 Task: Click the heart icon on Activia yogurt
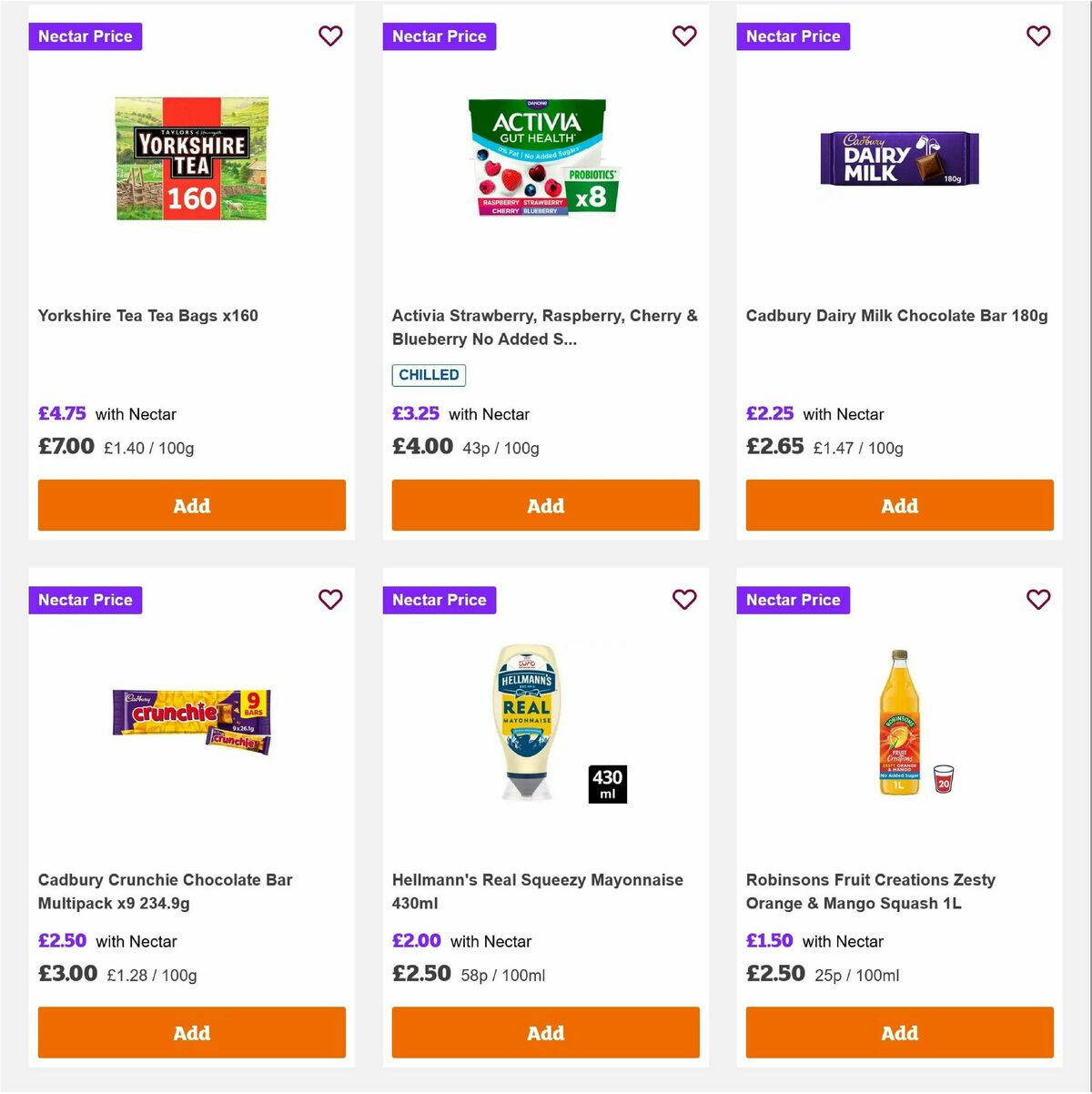(684, 36)
